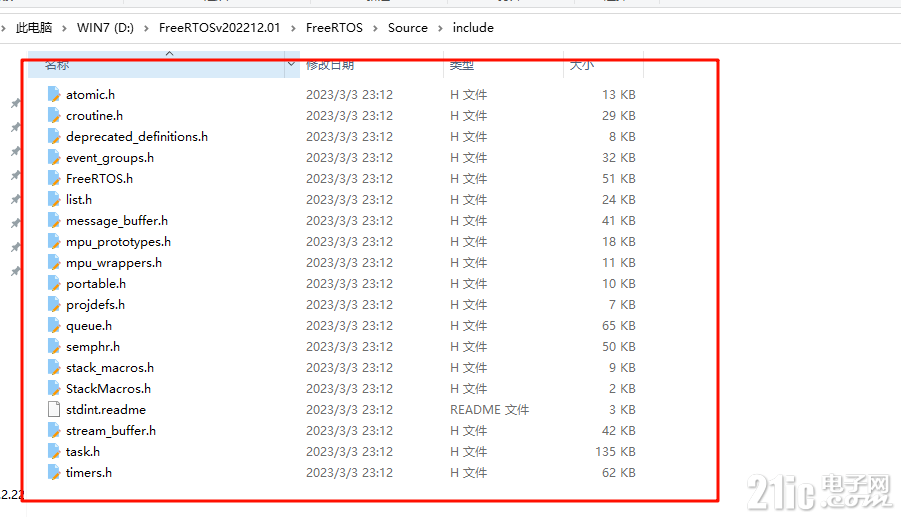Select the file name atomic.h

[90, 94]
